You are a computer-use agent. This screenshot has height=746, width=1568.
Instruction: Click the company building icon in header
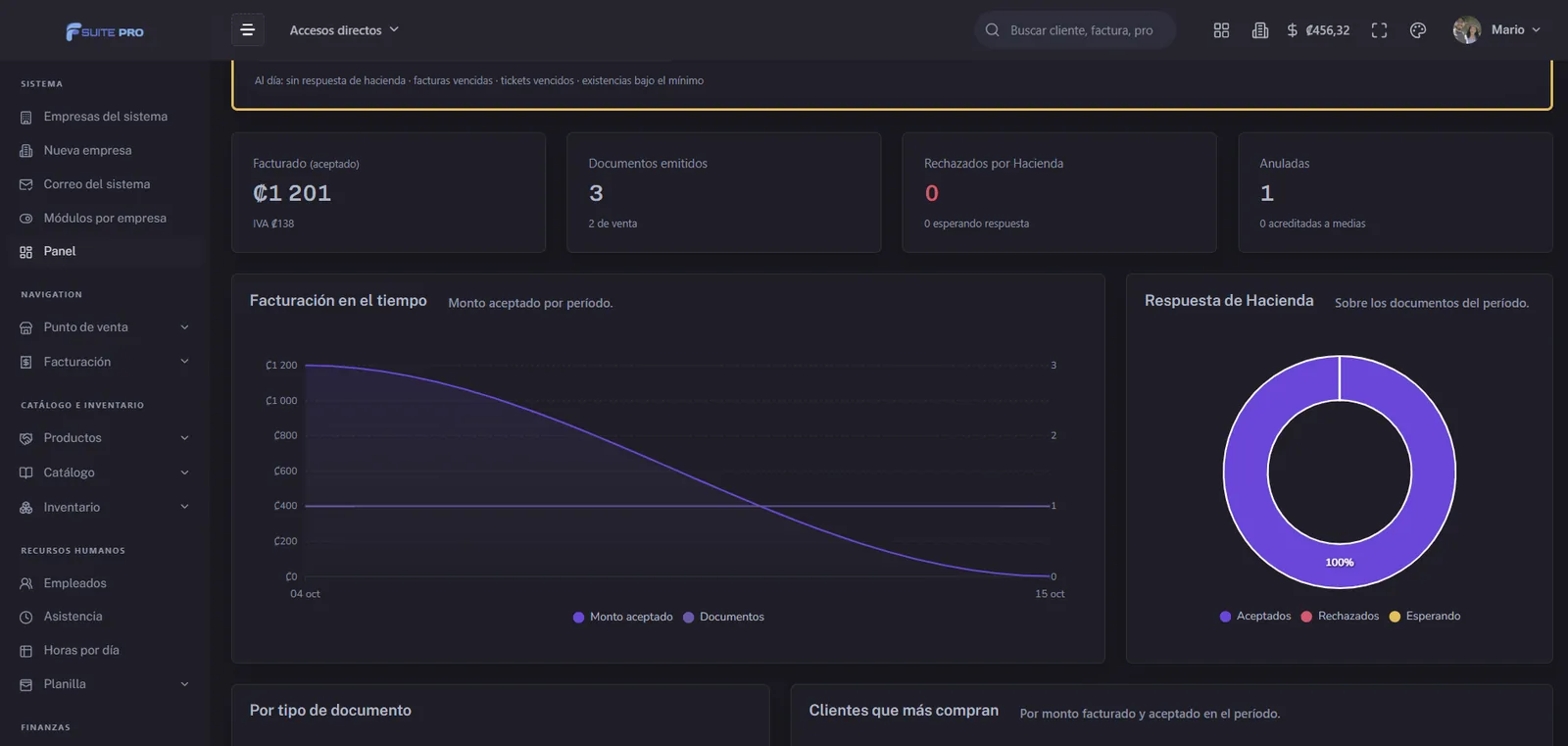click(1260, 30)
